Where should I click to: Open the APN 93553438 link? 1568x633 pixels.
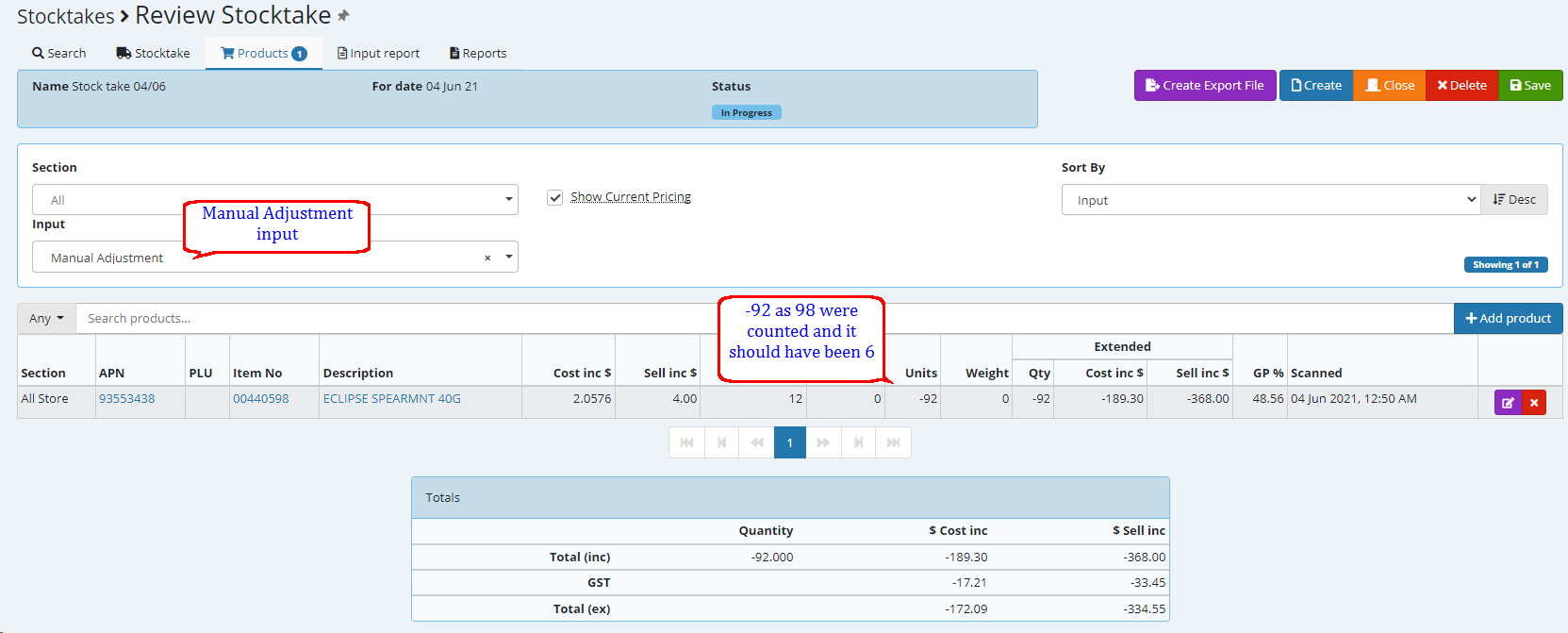126,399
